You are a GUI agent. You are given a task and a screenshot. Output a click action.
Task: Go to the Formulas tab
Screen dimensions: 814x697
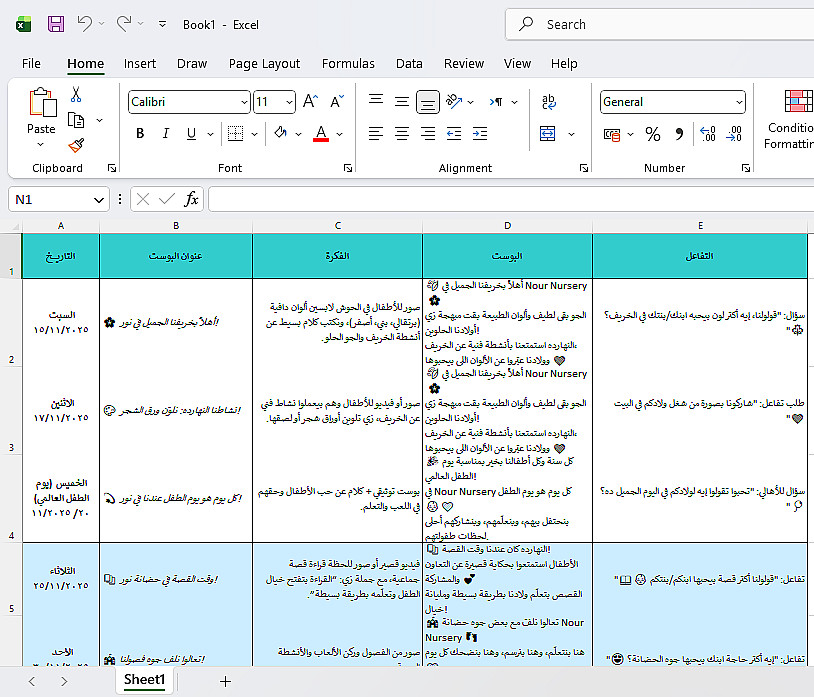(x=348, y=63)
